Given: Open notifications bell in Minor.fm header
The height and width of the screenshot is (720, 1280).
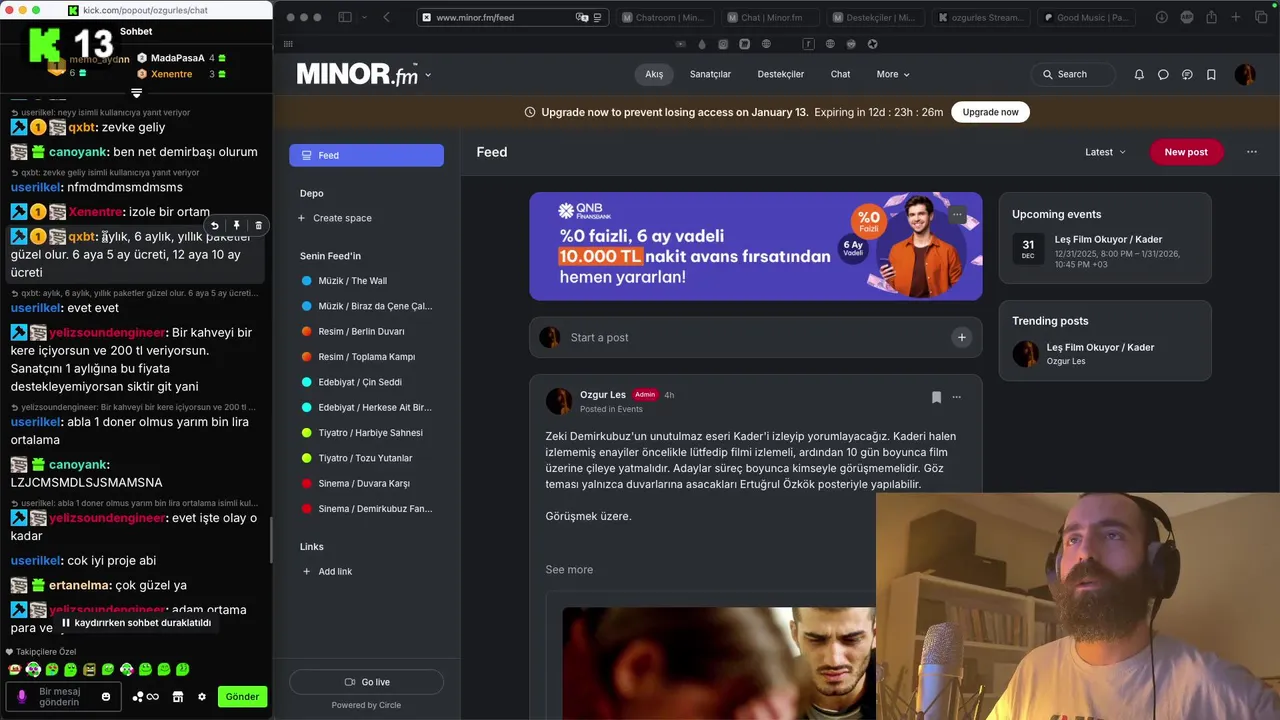Looking at the screenshot, I should 1139,74.
